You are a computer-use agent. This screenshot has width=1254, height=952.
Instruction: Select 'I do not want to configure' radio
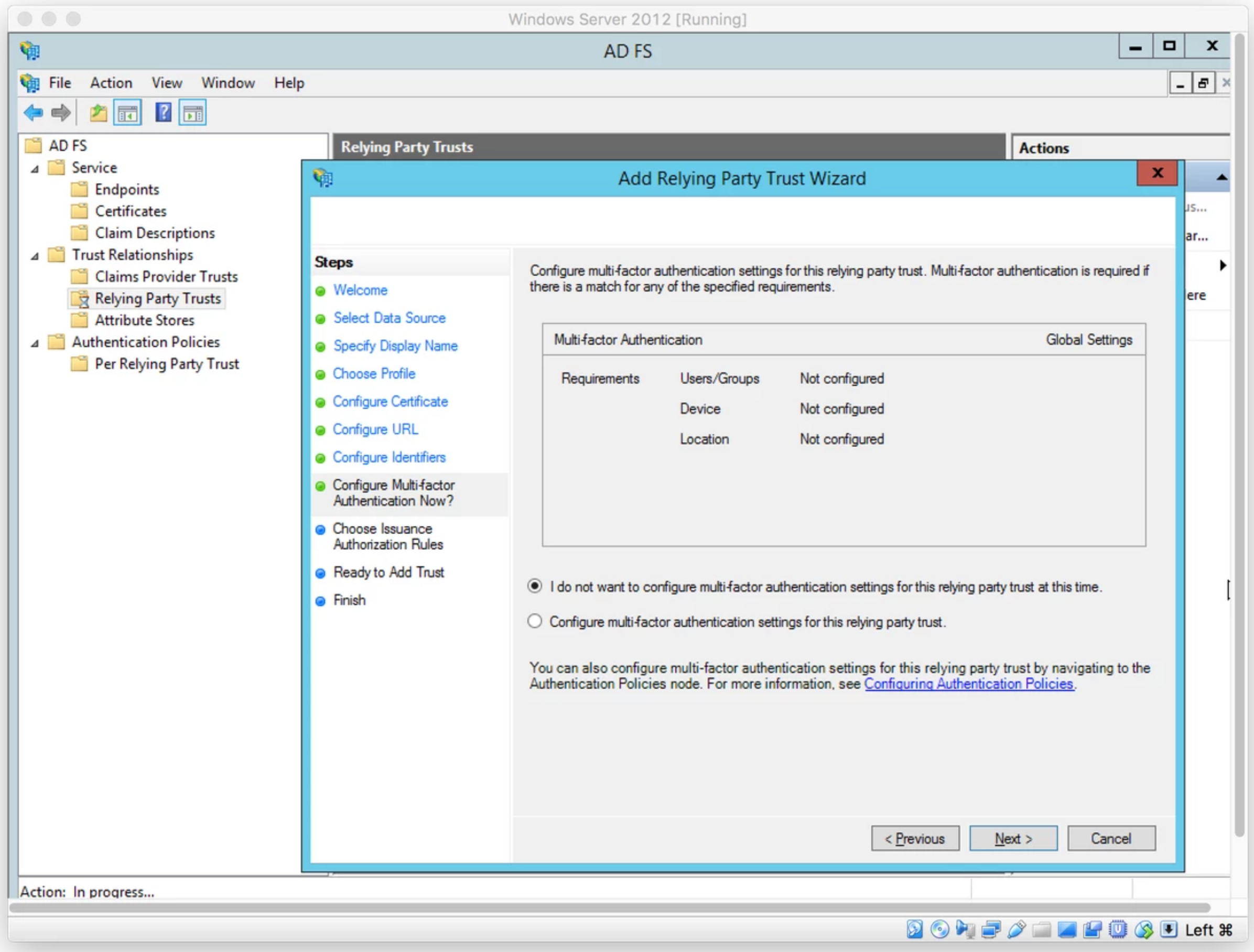[535, 586]
